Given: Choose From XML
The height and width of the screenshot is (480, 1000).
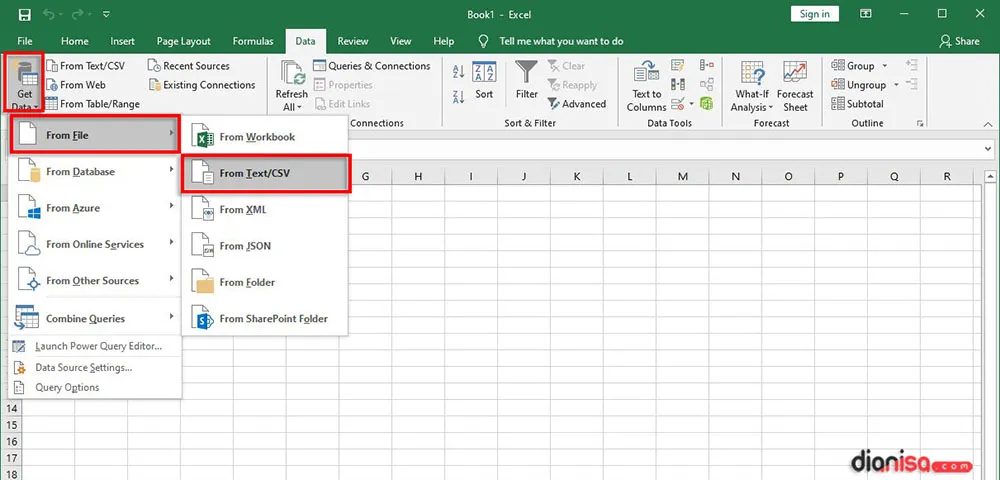Looking at the screenshot, I should pos(265,210).
